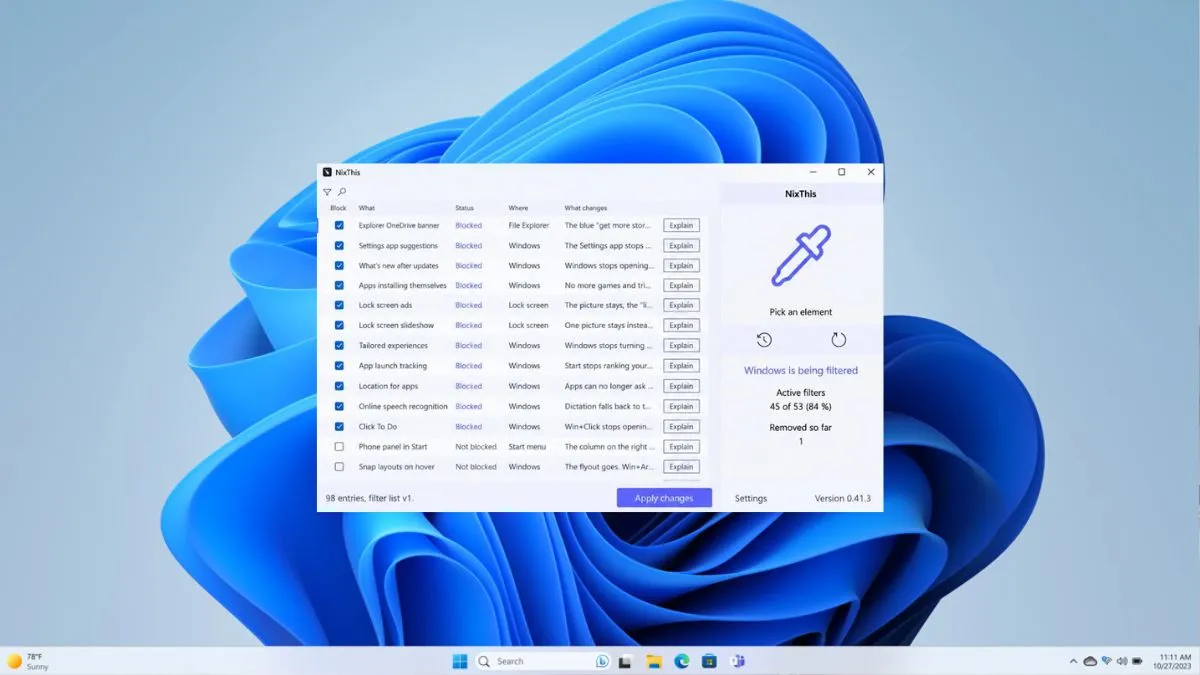The image size is (1200, 675).
Task: Open Microsoft Store from the taskbar
Action: (x=709, y=661)
